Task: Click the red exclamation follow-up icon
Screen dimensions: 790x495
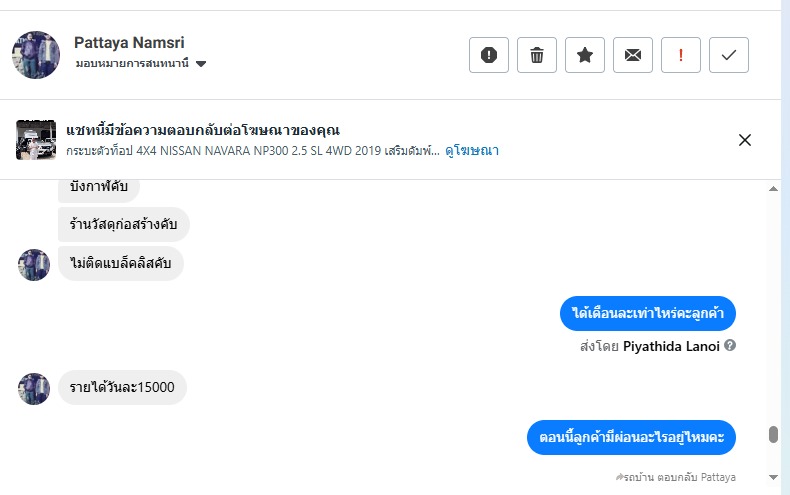Action: point(681,55)
